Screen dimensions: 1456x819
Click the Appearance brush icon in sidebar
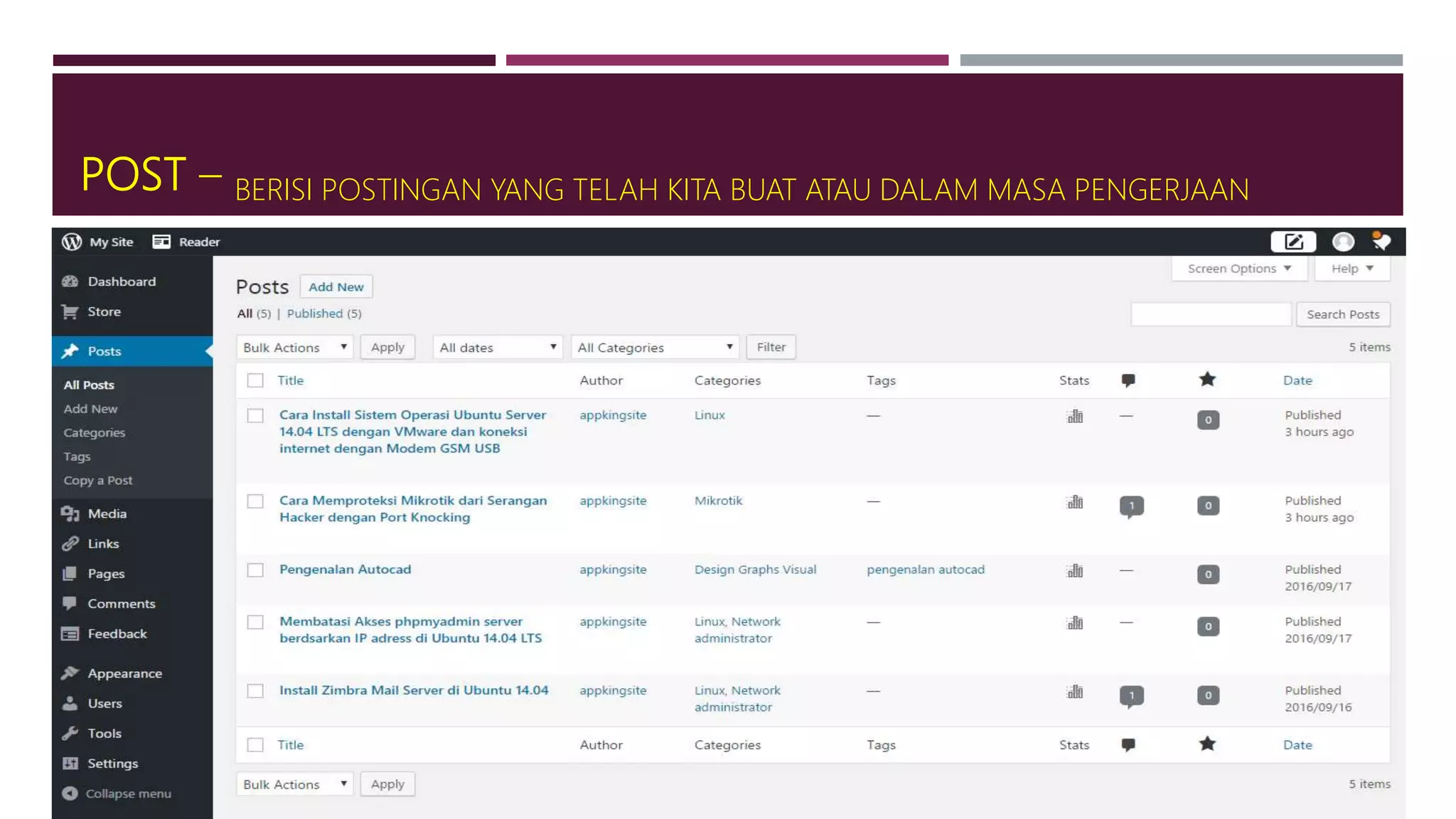(70, 673)
